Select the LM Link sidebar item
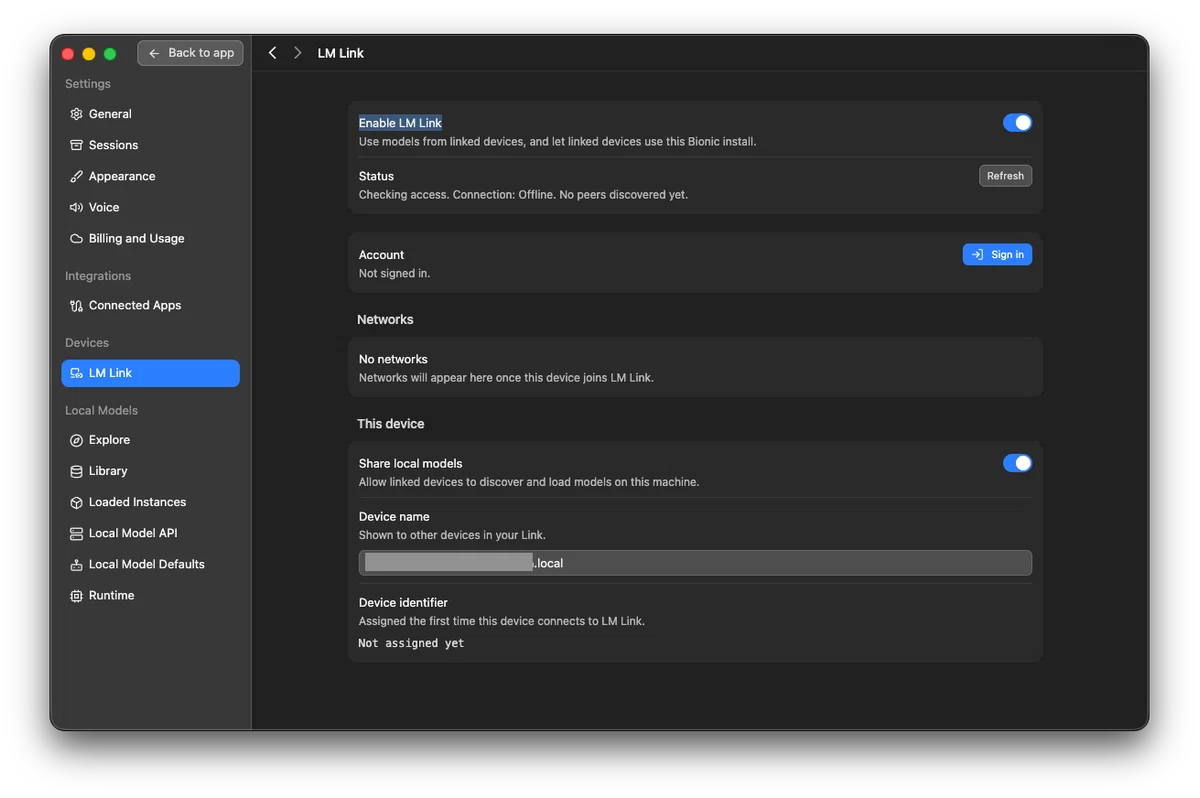This screenshot has width=1200, height=798. point(150,373)
